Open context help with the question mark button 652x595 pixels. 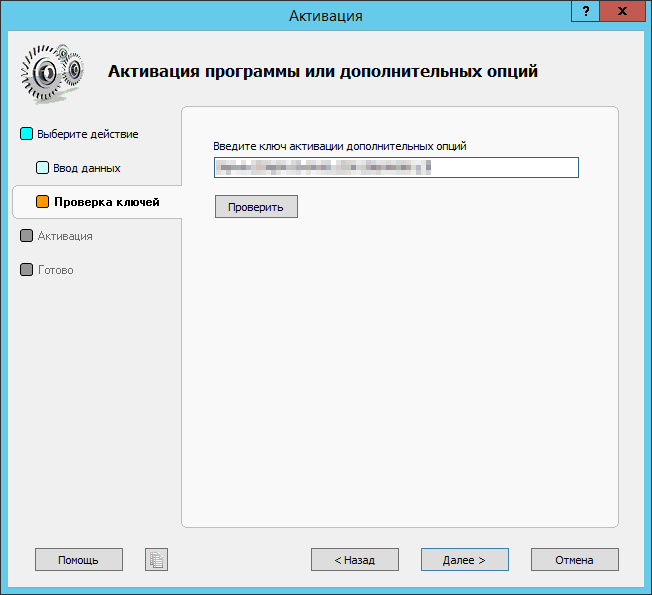coord(585,11)
